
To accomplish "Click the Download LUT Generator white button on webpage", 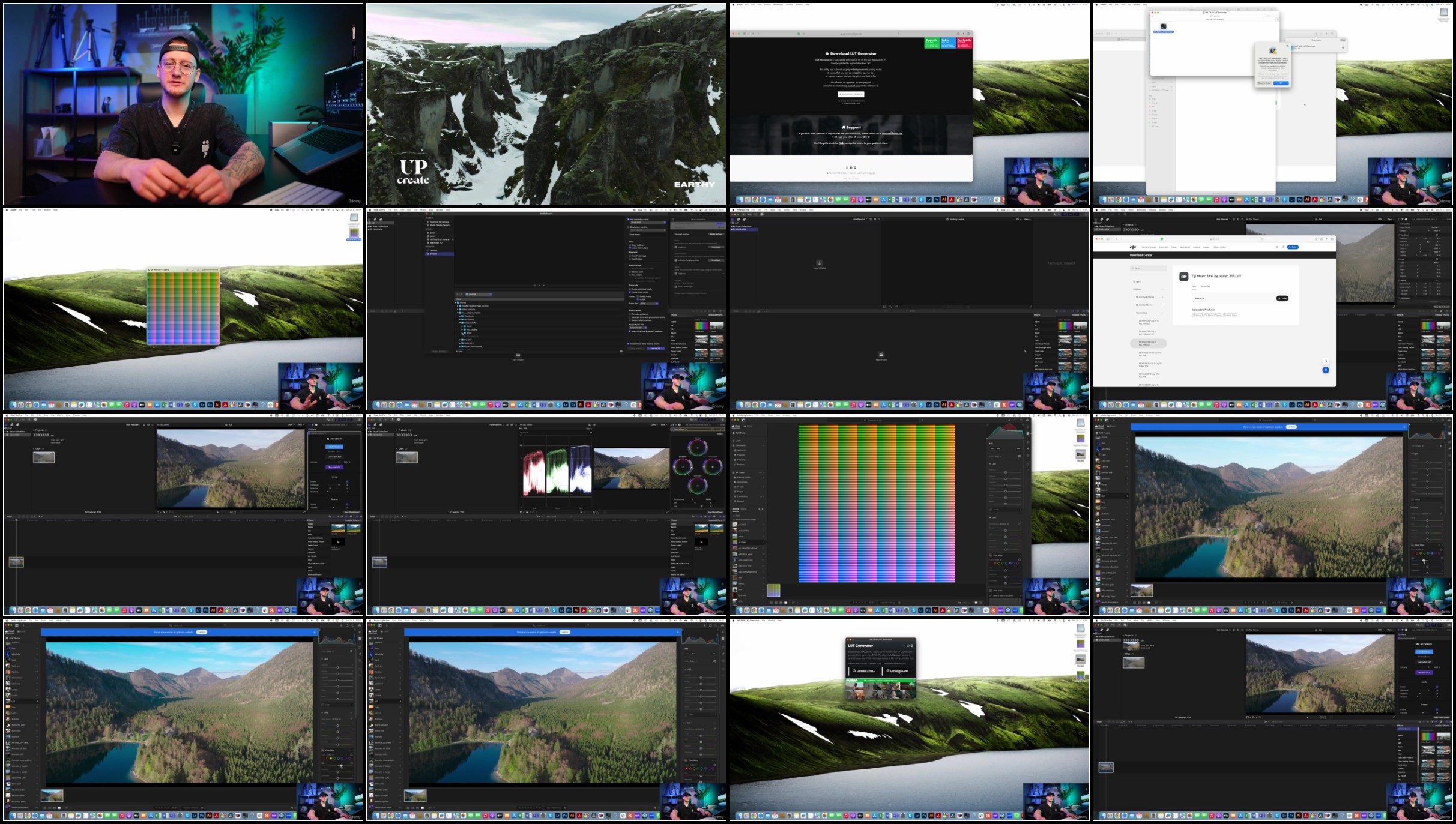I will pyautogui.click(x=851, y=94).
